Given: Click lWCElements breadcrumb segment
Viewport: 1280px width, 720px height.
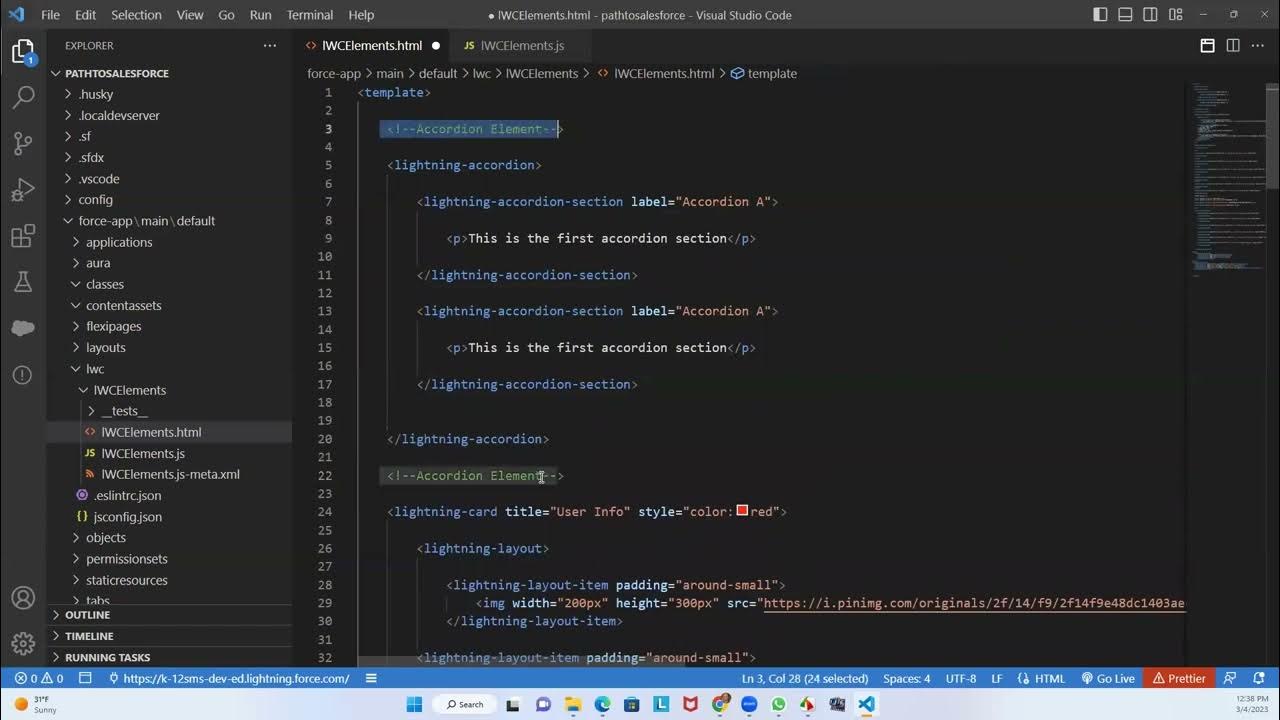Looking at the screenshot, I should click(x=542, y=73).
